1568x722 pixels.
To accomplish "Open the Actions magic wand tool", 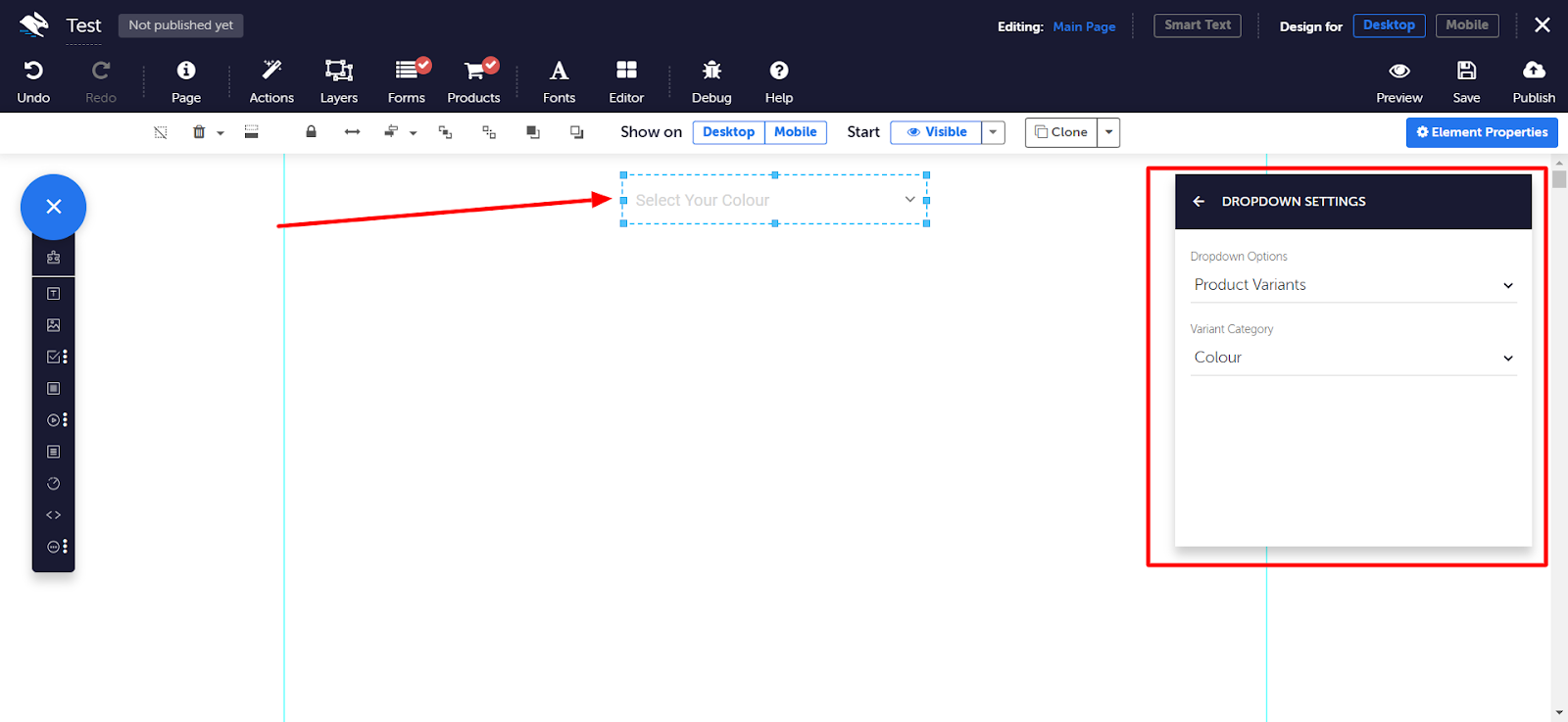I will pyautogui.click(x=271, y=81).
